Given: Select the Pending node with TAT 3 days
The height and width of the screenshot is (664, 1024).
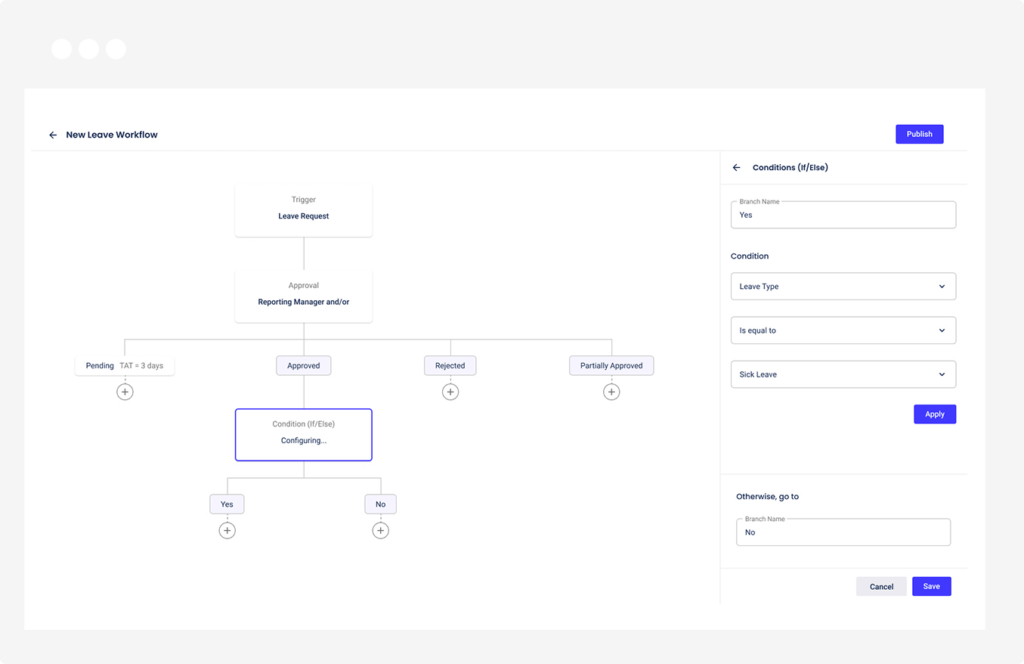Looking at the screenshot, I should (124, 365).
